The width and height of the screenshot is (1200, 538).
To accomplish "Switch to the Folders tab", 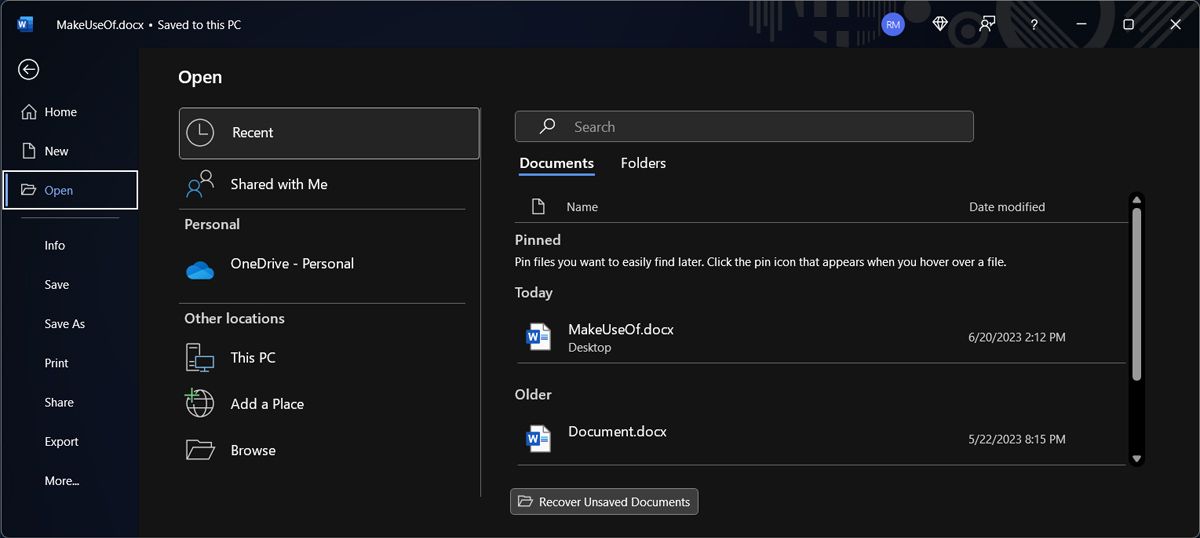I will pyautogui.click(x=643, y=163).
